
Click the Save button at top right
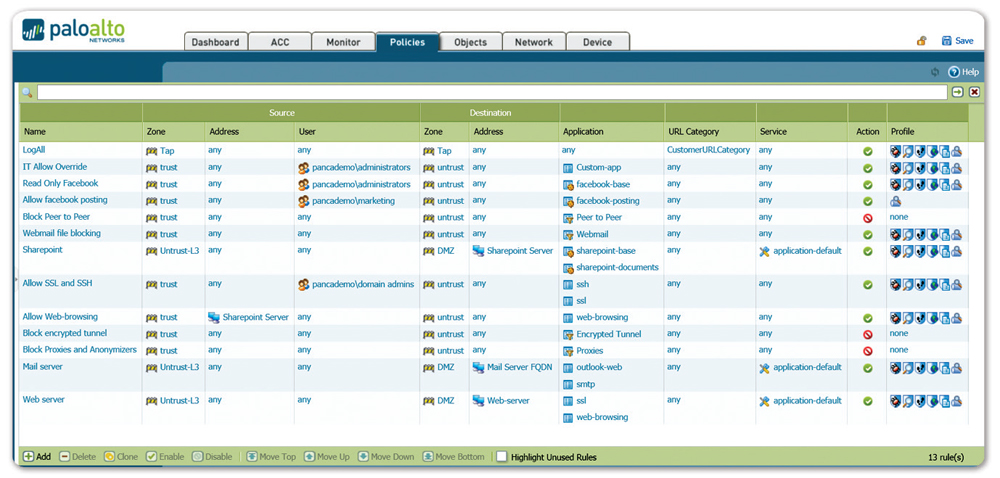click(x=957, y=41)
